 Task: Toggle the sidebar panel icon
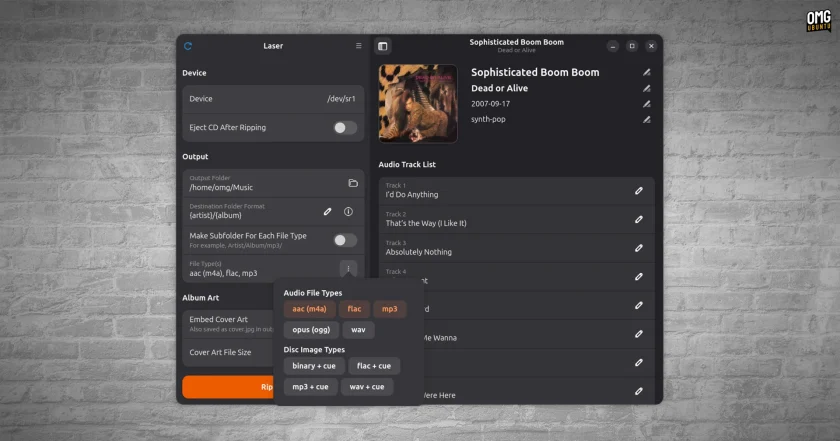382,46
